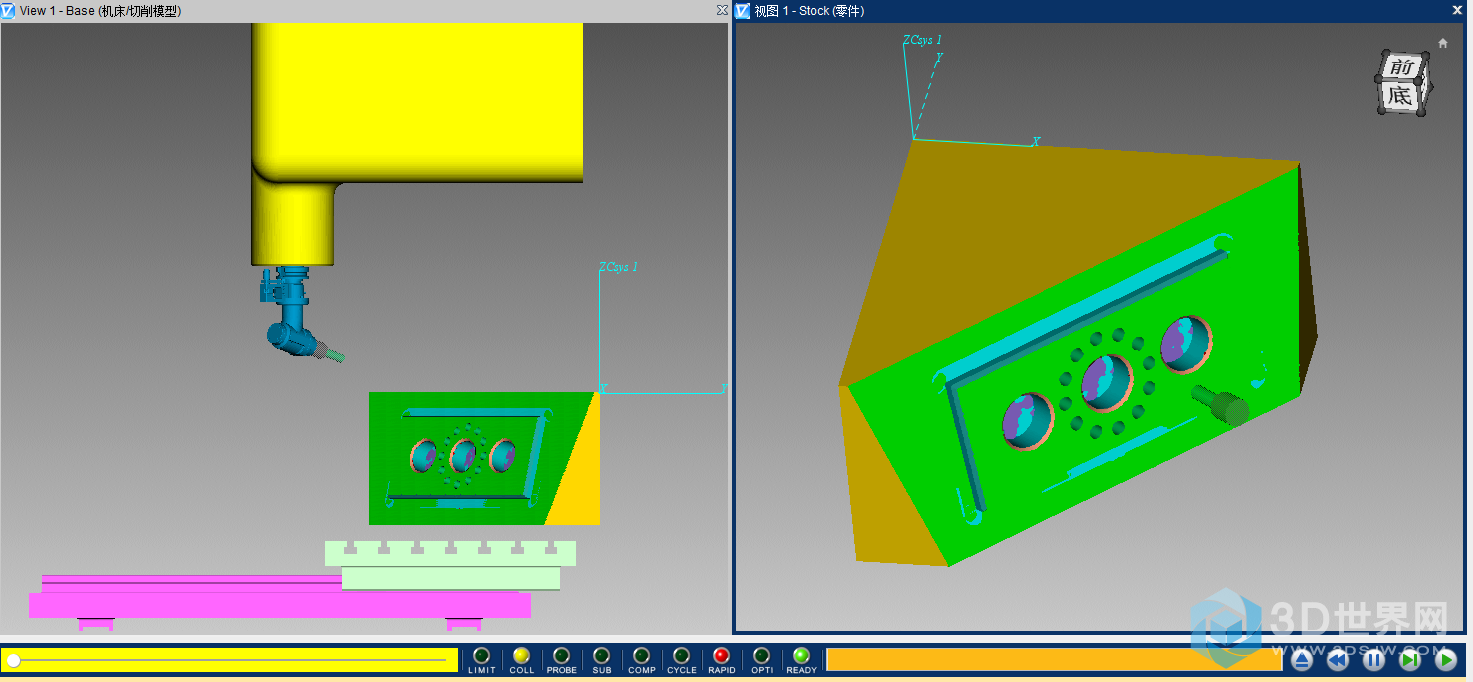Pause the simulation
This screenshot has height=682, width=1473.
click(1374, 660)
